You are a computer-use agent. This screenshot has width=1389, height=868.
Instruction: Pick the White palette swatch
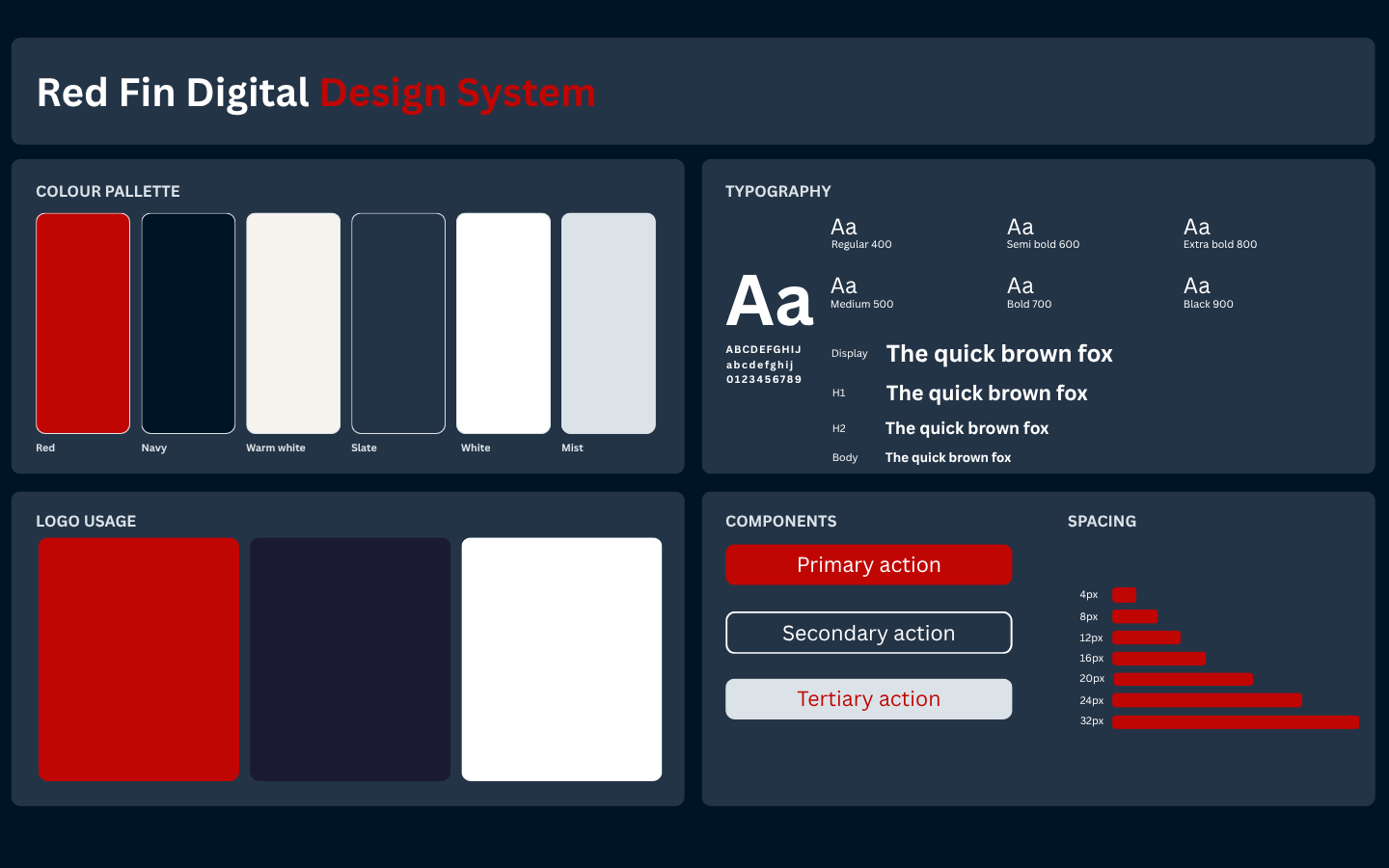pyautogui.click(x=504, y=323)
